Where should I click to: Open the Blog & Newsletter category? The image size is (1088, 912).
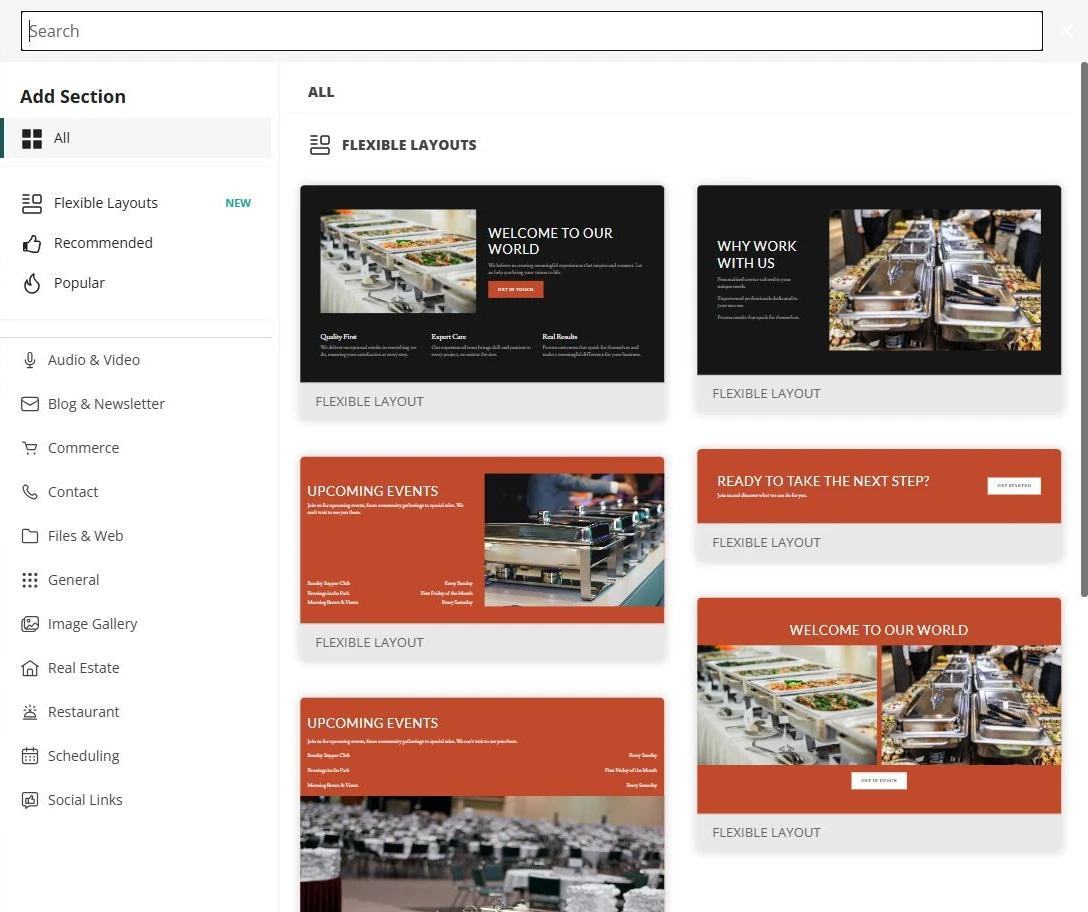pos(137,404)
